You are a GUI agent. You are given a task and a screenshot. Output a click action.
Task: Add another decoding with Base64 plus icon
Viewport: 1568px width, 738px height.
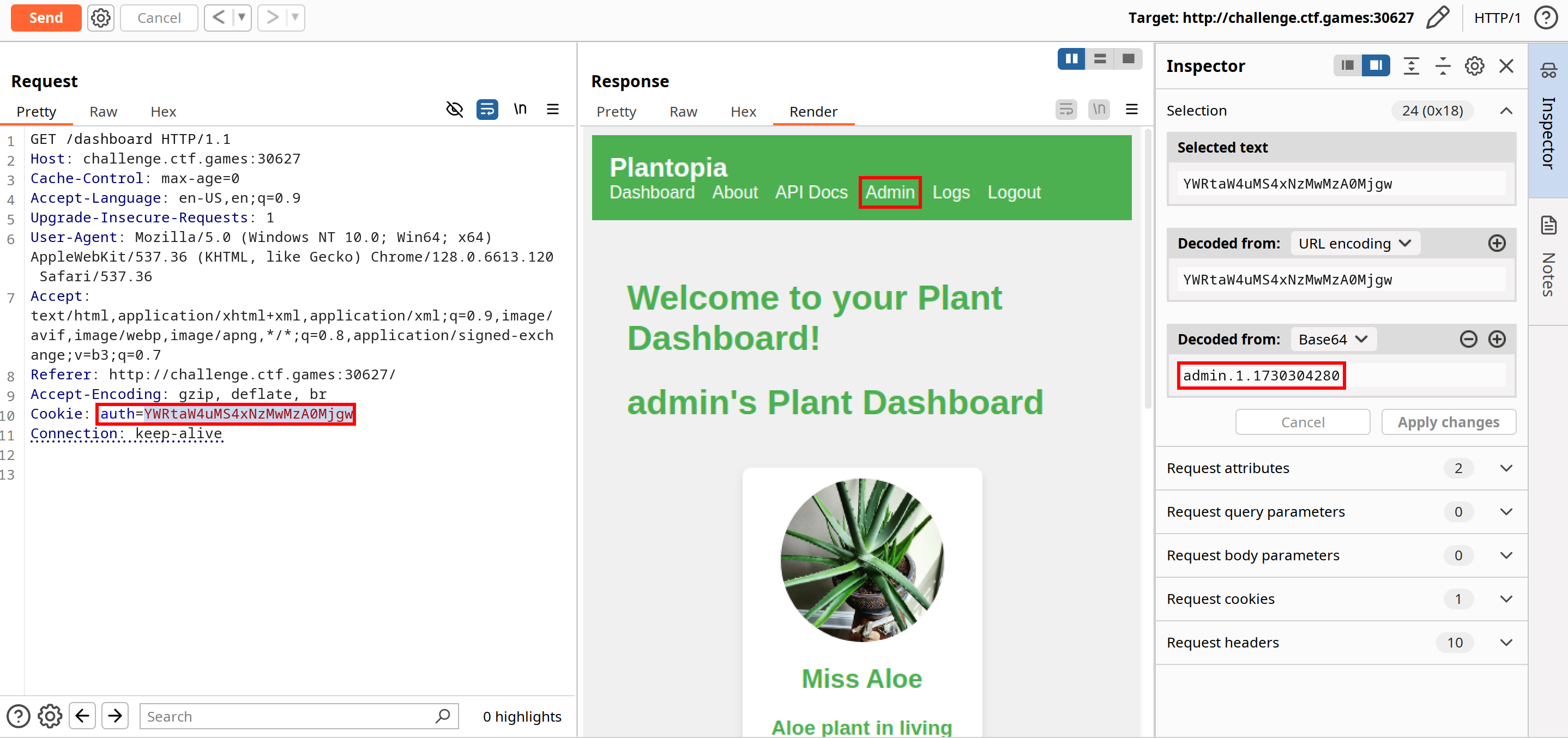(x=1496, y=339)
